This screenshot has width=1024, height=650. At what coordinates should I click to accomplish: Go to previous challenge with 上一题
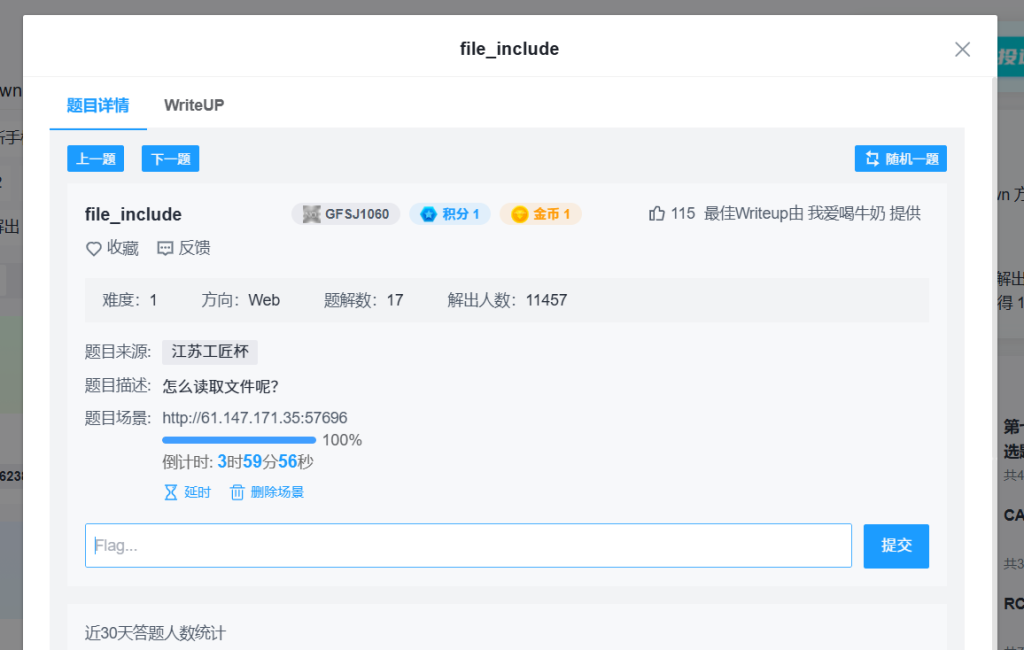pos(96,159)
